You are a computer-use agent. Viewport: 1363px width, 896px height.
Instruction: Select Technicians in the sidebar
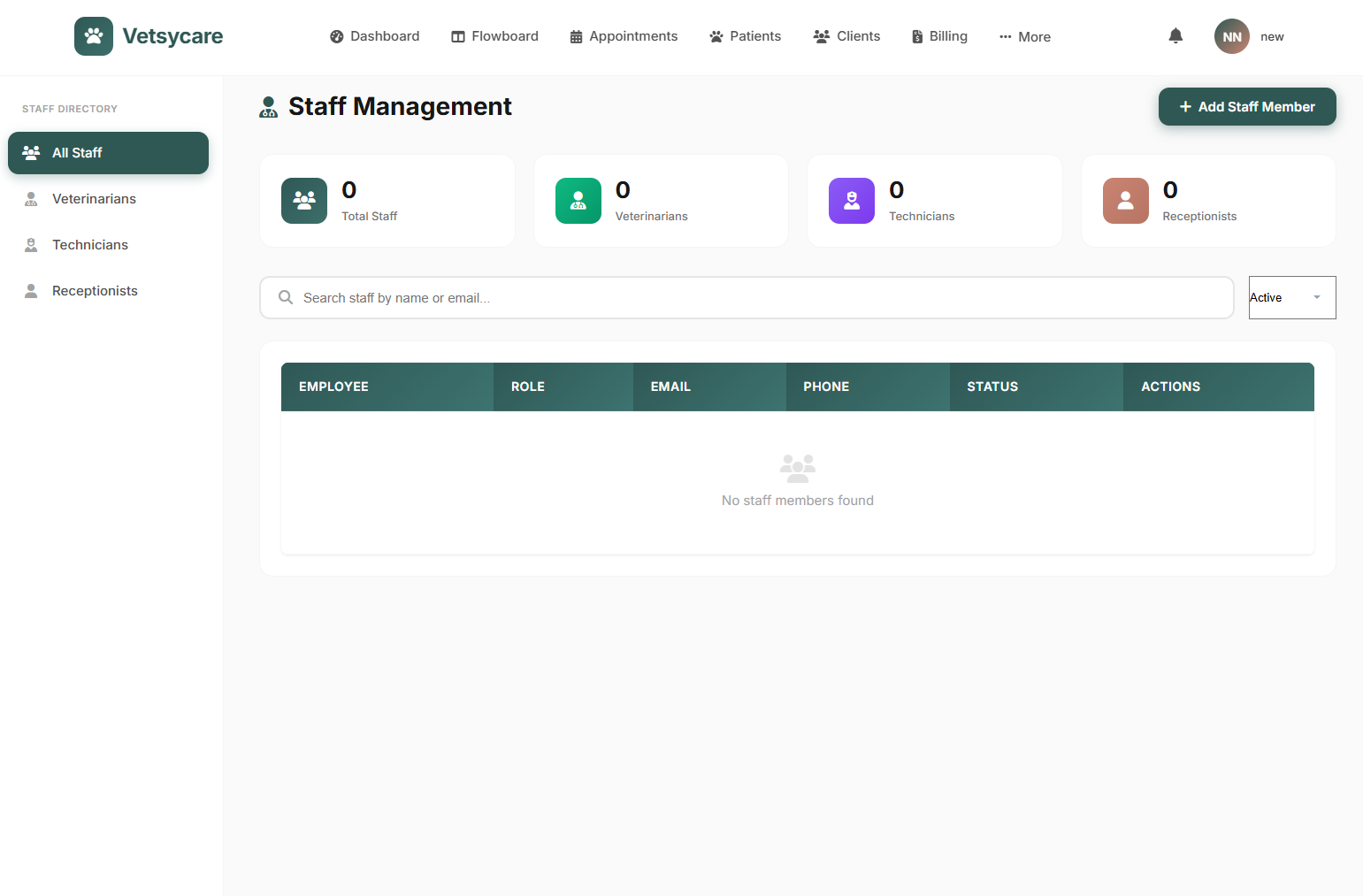click(x=91, y=244)
